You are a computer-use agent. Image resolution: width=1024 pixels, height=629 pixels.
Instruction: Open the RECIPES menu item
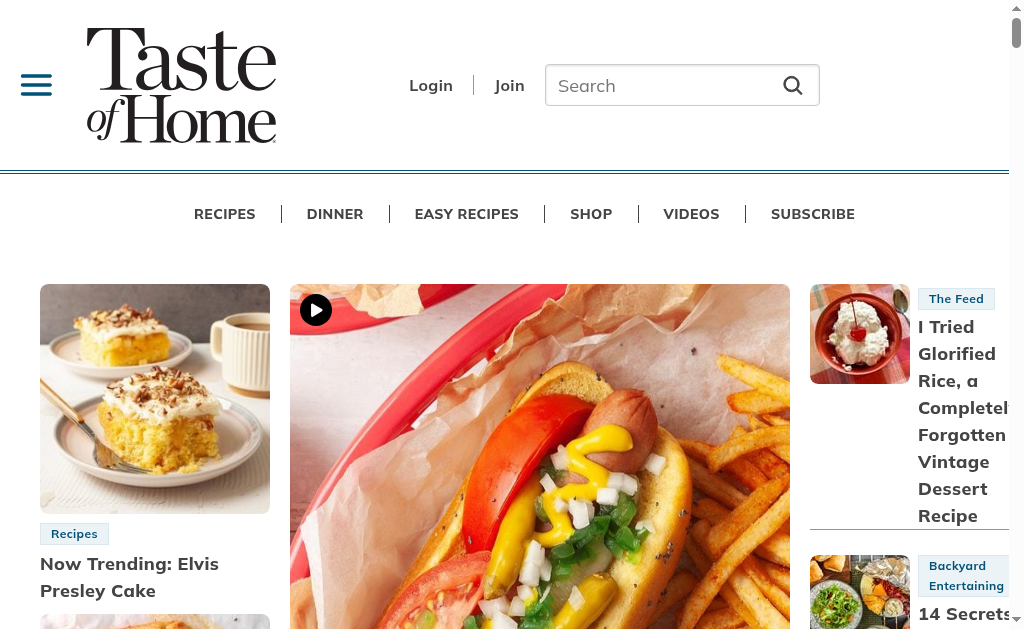225,214
